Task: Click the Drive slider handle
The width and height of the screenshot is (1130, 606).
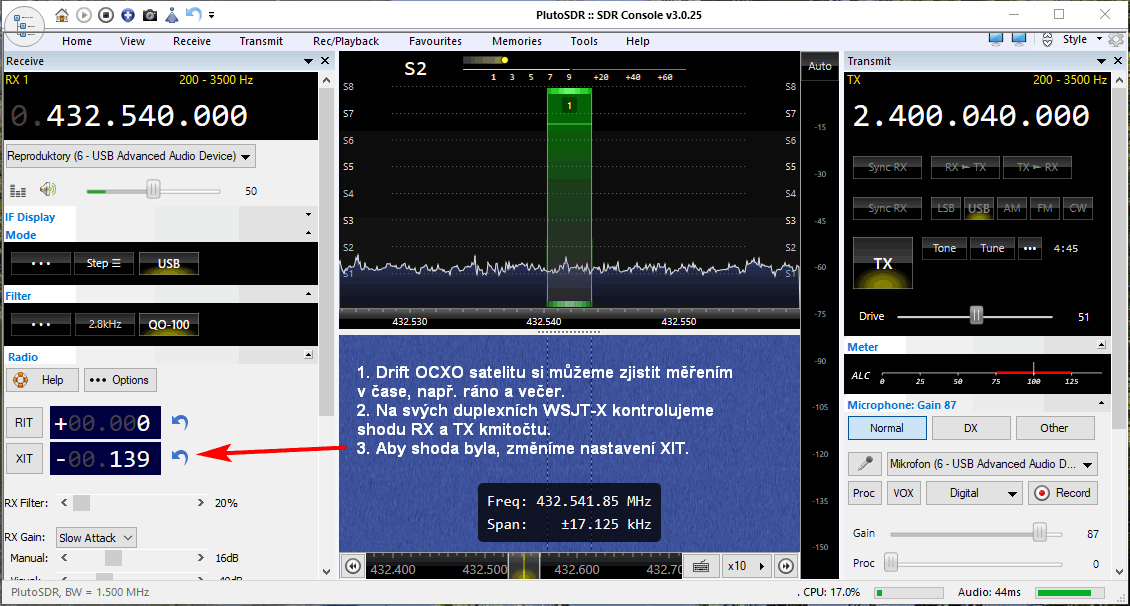Action: coord(976,316)
